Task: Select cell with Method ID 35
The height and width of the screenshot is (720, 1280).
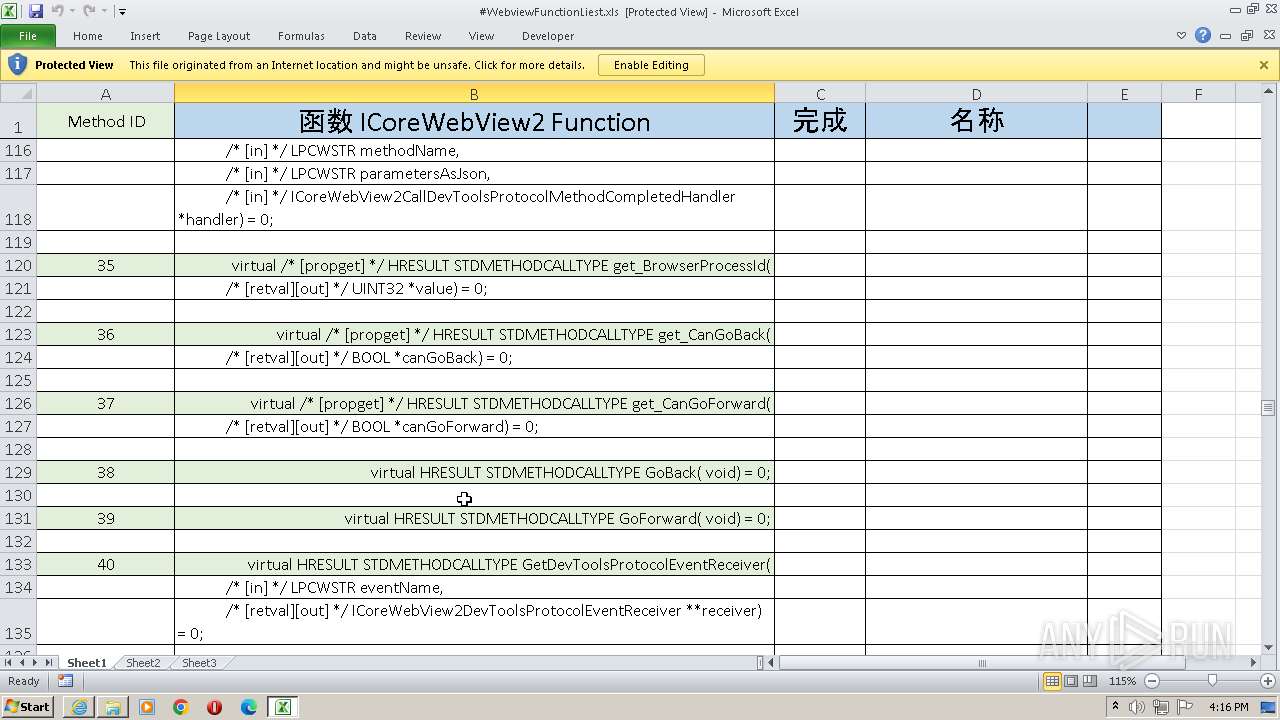Action: click(106, 265)
